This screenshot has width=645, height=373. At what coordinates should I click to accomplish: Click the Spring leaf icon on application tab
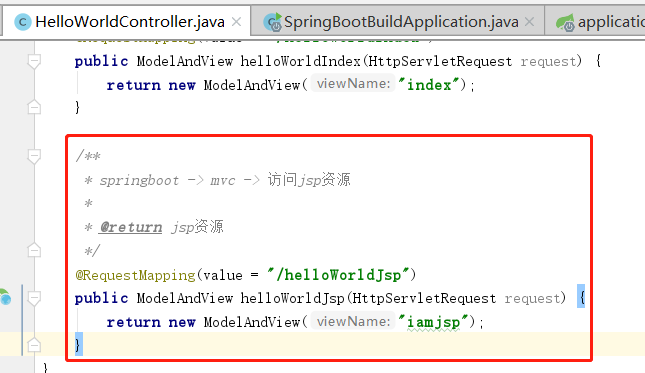pos(565,22)
